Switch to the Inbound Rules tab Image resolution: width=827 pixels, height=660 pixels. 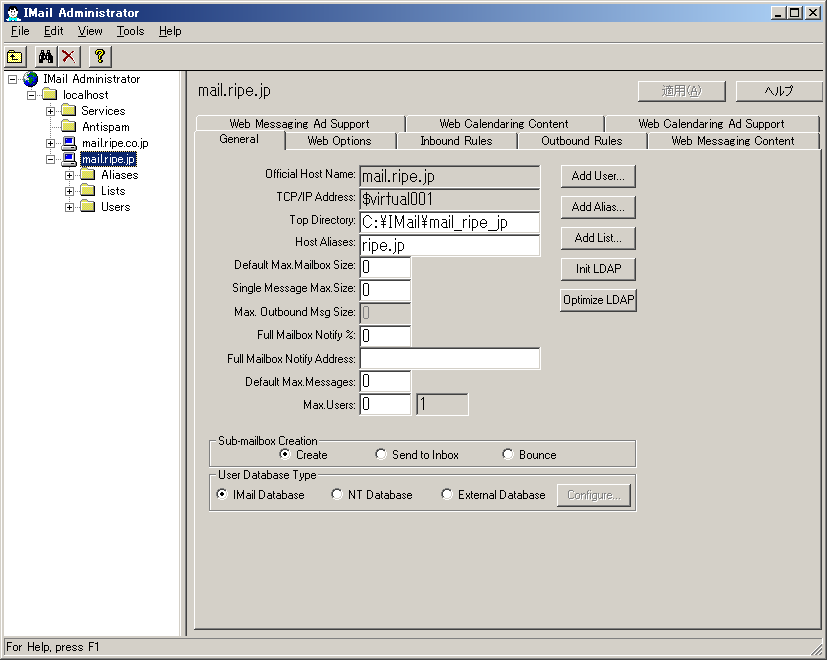coord(456,141)
